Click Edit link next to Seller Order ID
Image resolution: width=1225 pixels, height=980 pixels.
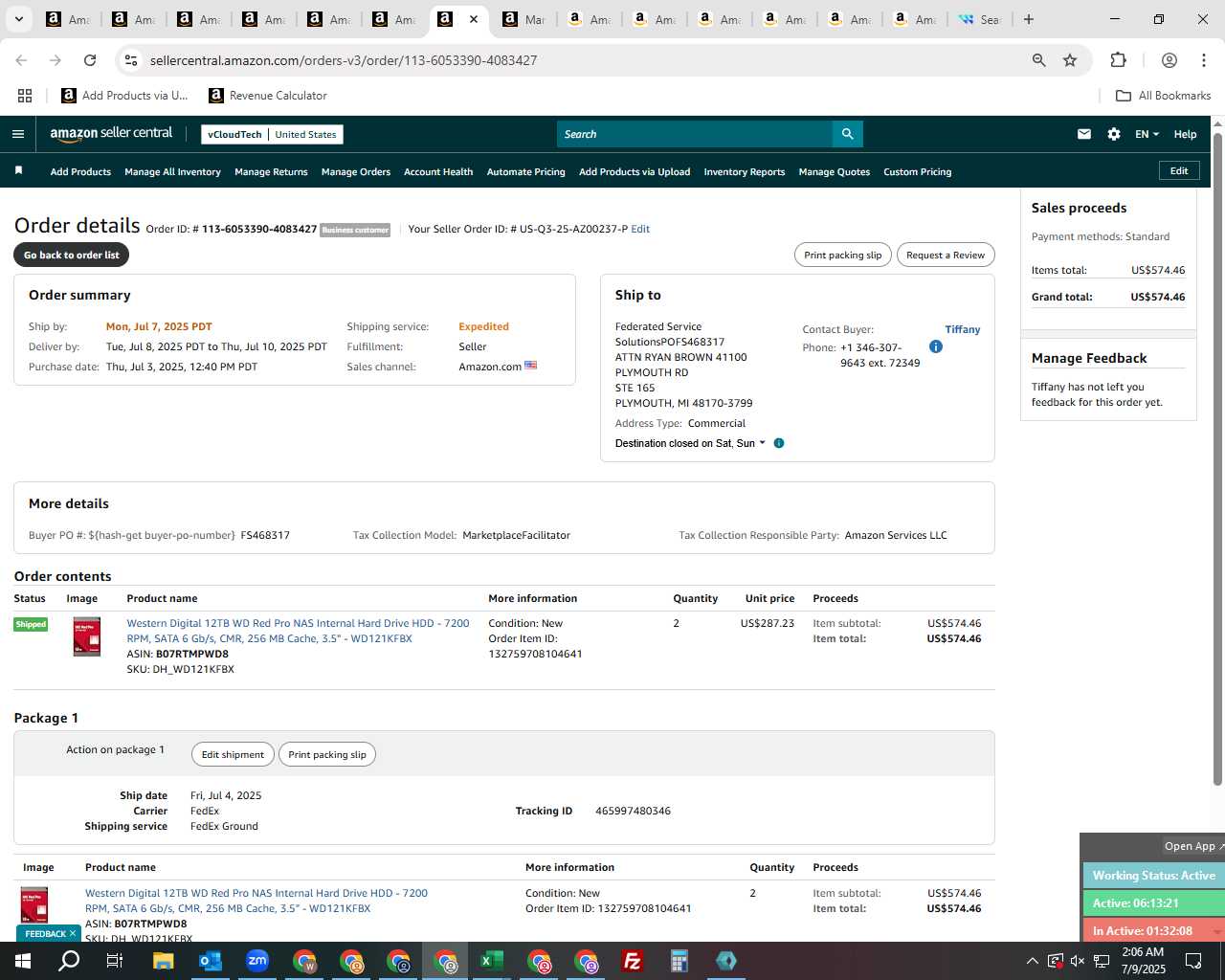pyautogui.click(x=640, y=229)
